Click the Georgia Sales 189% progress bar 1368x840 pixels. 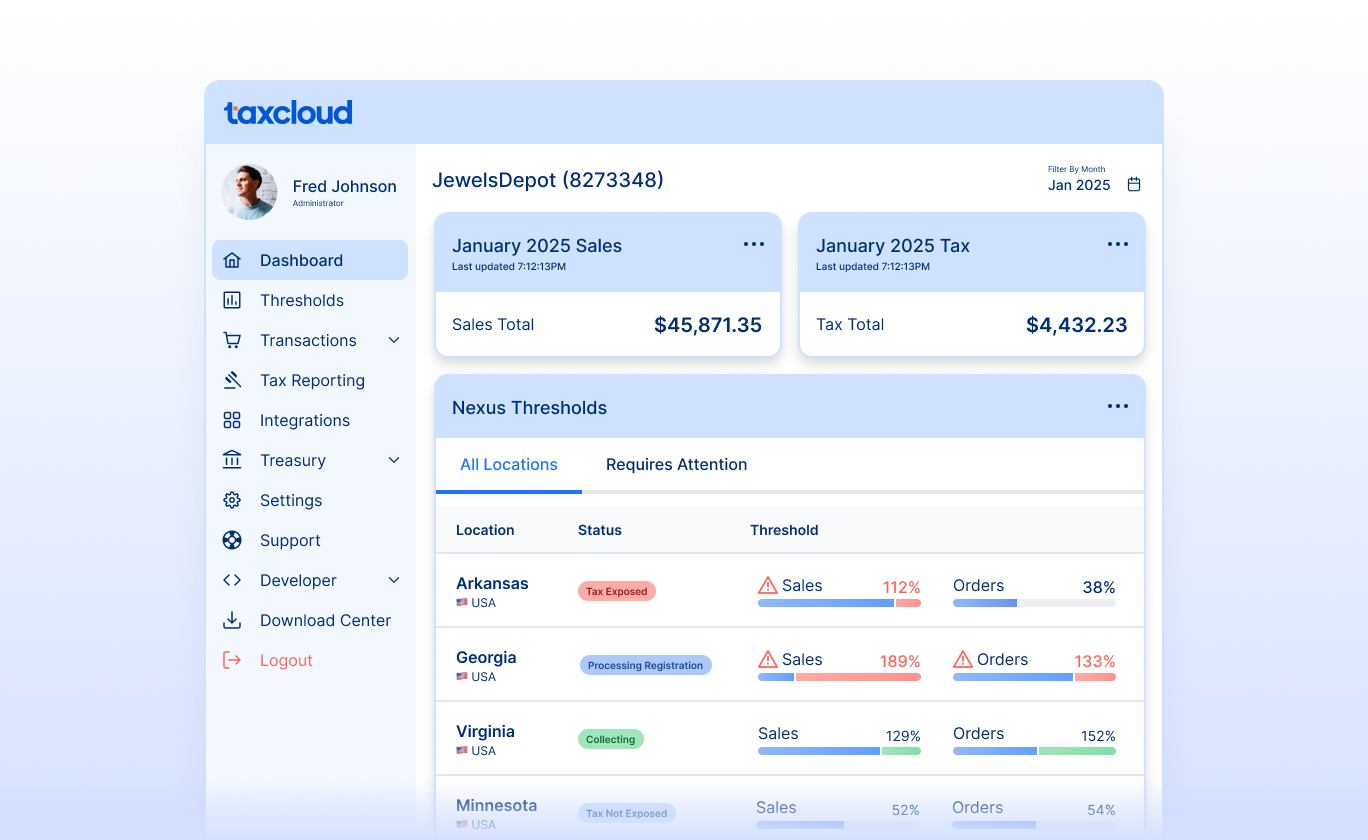click(x=839, y=677)
